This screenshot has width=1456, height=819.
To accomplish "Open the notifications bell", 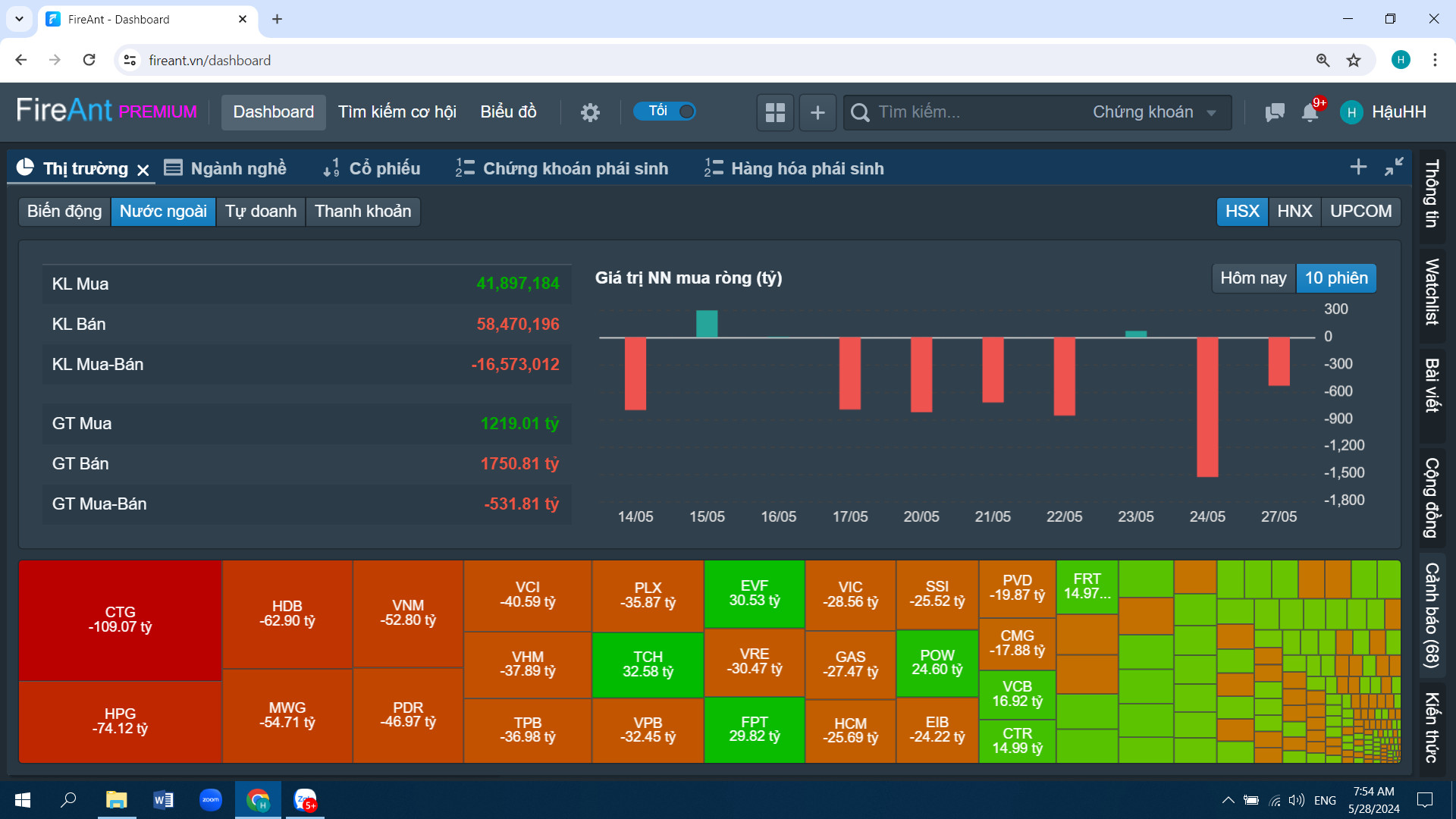I will tap(1310, 112).
